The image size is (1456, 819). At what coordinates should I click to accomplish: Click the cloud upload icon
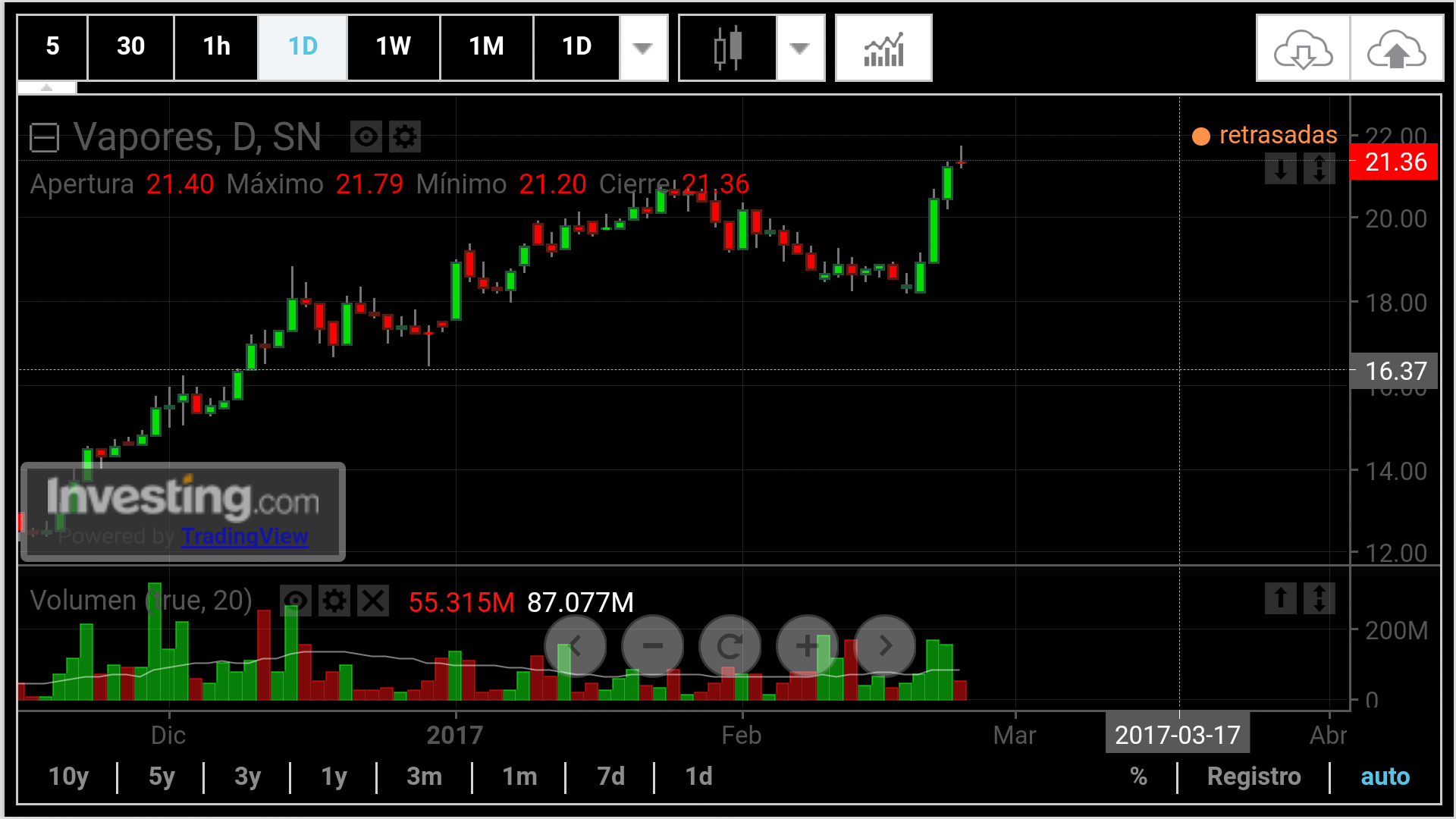[1396, 48]
